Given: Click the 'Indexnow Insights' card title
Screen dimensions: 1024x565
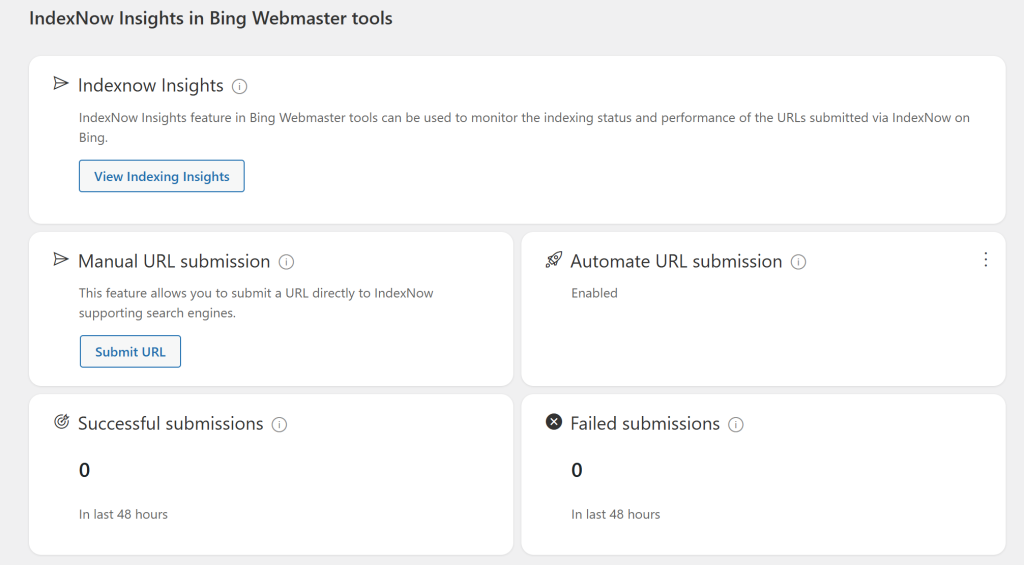Looking at the screenshot, I should (x=151, y=86).
